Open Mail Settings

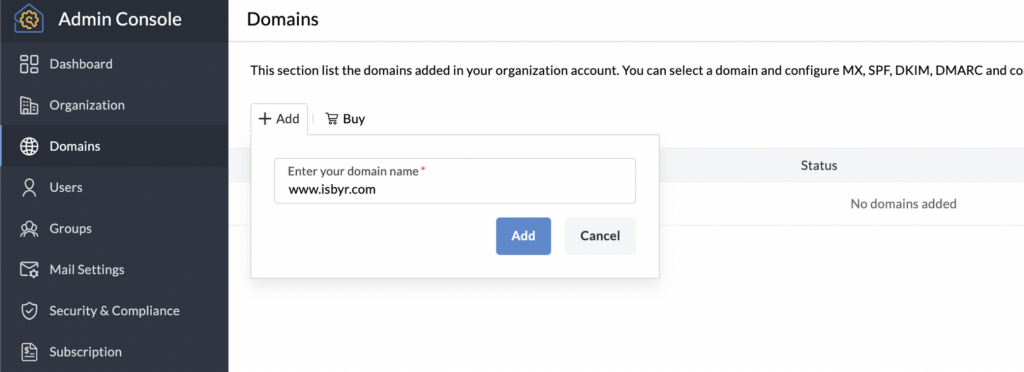pyautogui.click(x=114, y=270)
